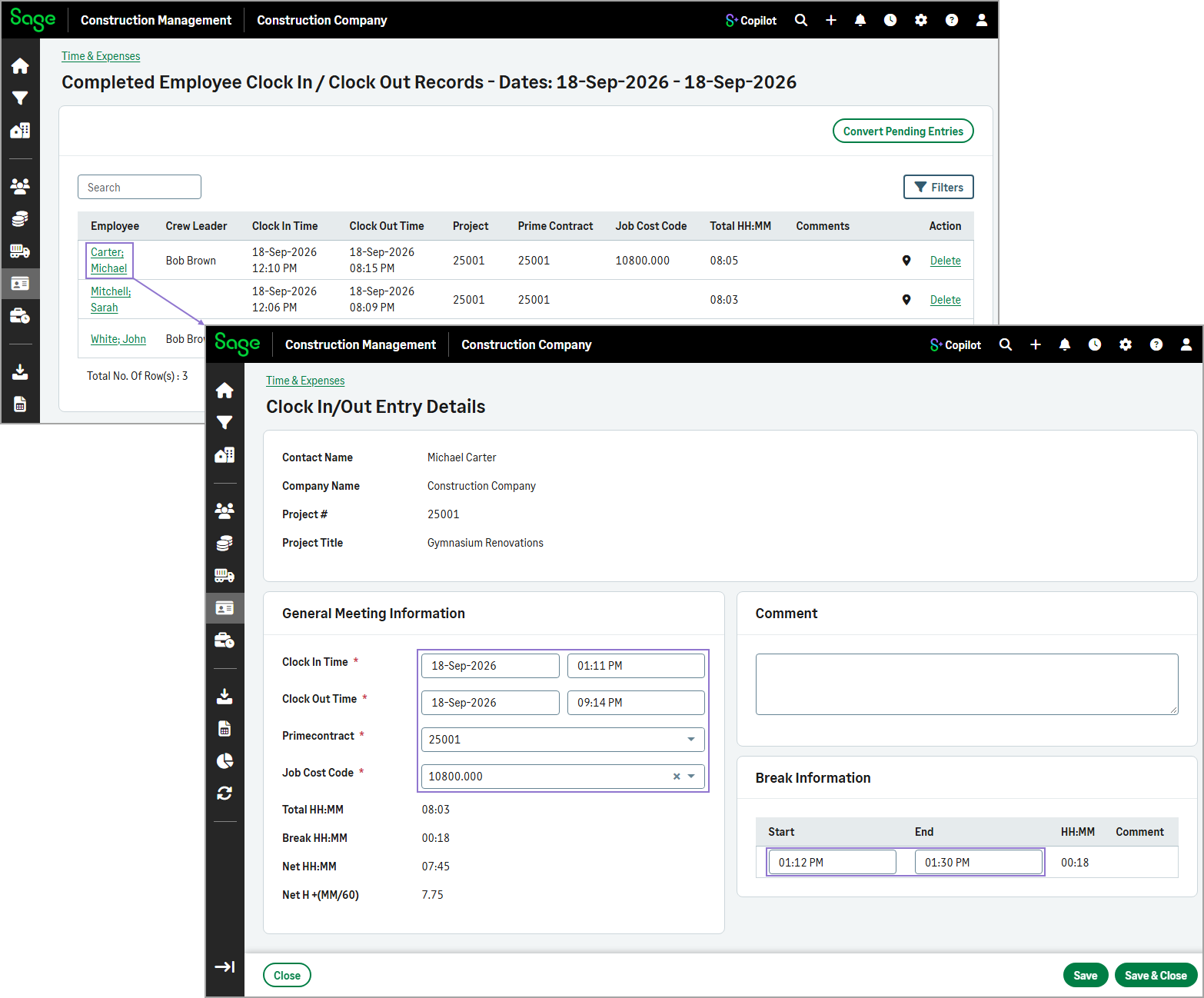Image resolution: width=1204 pixels, height=998 pixels.
Task: Open Primecontract dropdown showing 25001
Action: click(563, 740)
